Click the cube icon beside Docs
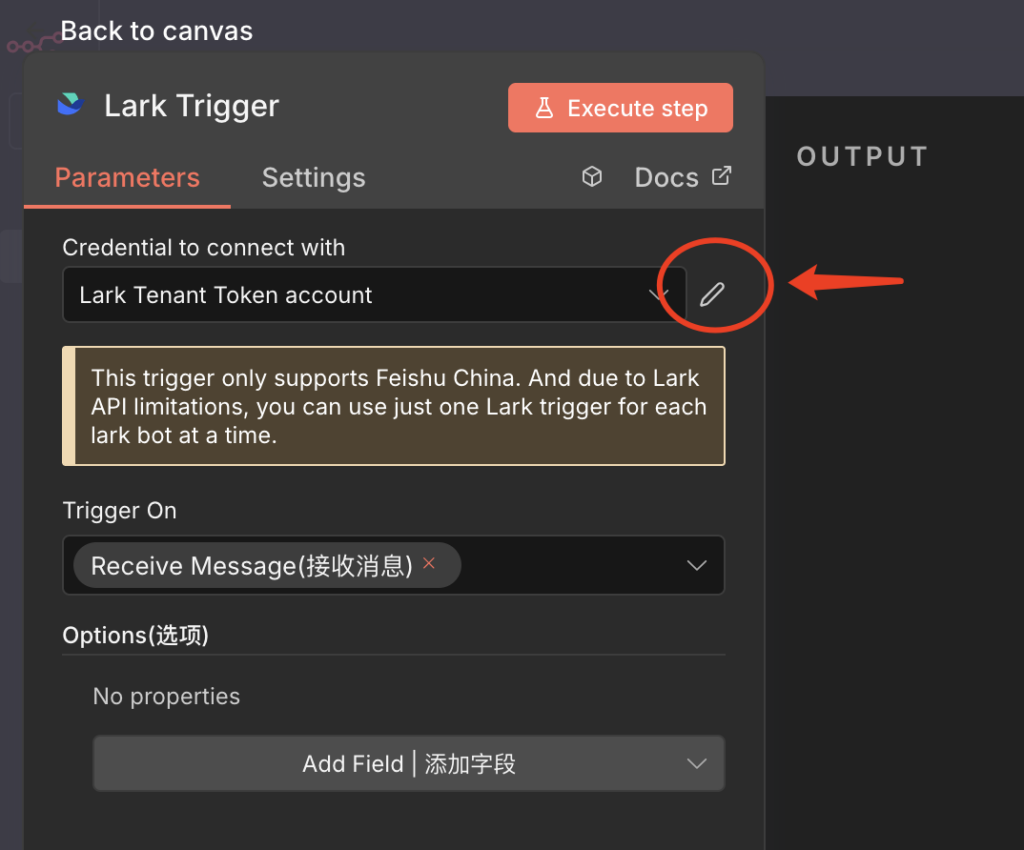The height and width of the screenshot is (850, 1024). [592, 177]
